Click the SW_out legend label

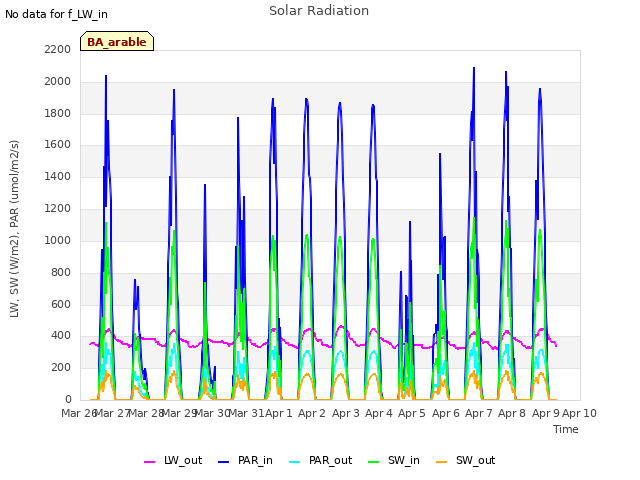(476, 460)
